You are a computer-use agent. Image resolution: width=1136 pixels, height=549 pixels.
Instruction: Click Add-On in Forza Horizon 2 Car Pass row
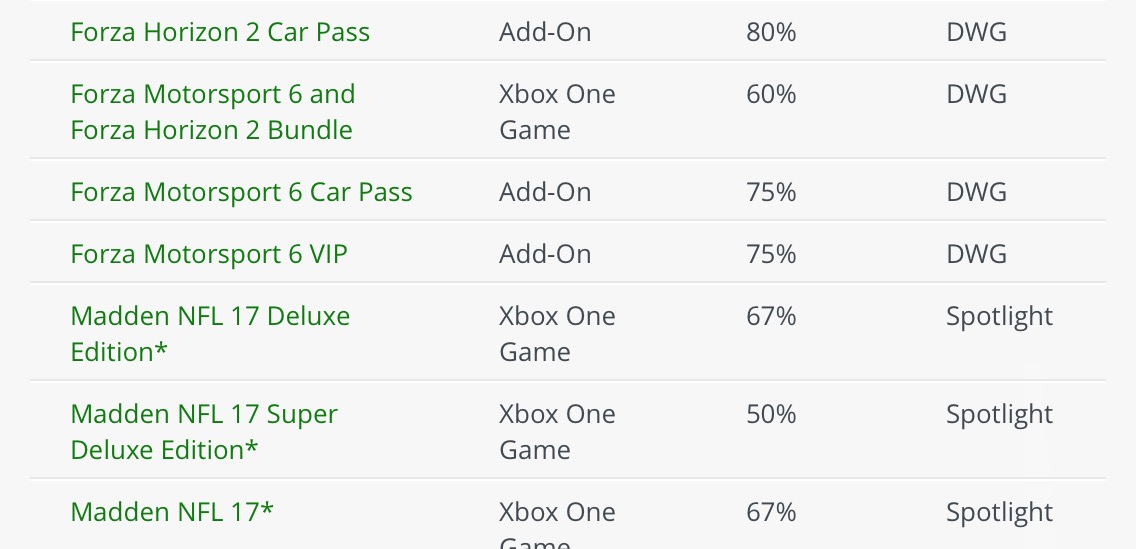coord(545,32)
